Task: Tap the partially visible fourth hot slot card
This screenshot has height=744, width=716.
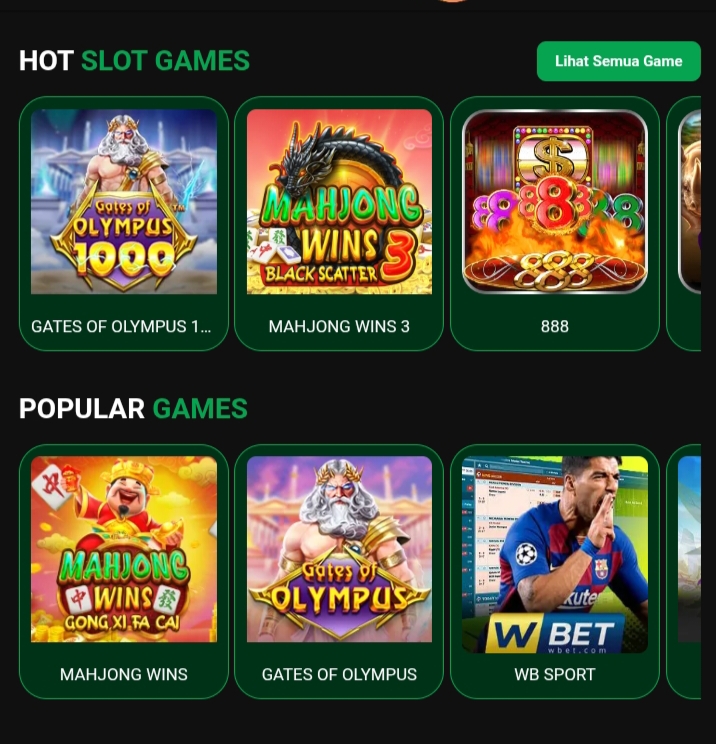Action: click(684, 223)
